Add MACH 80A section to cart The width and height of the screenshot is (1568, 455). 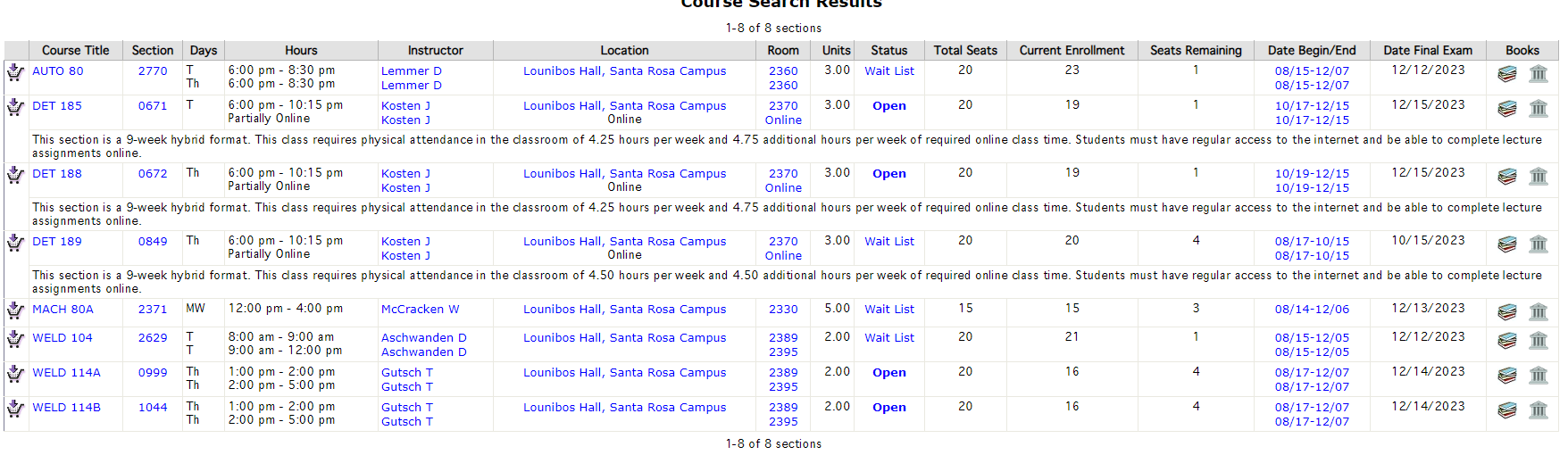click(x=15, y=310)
